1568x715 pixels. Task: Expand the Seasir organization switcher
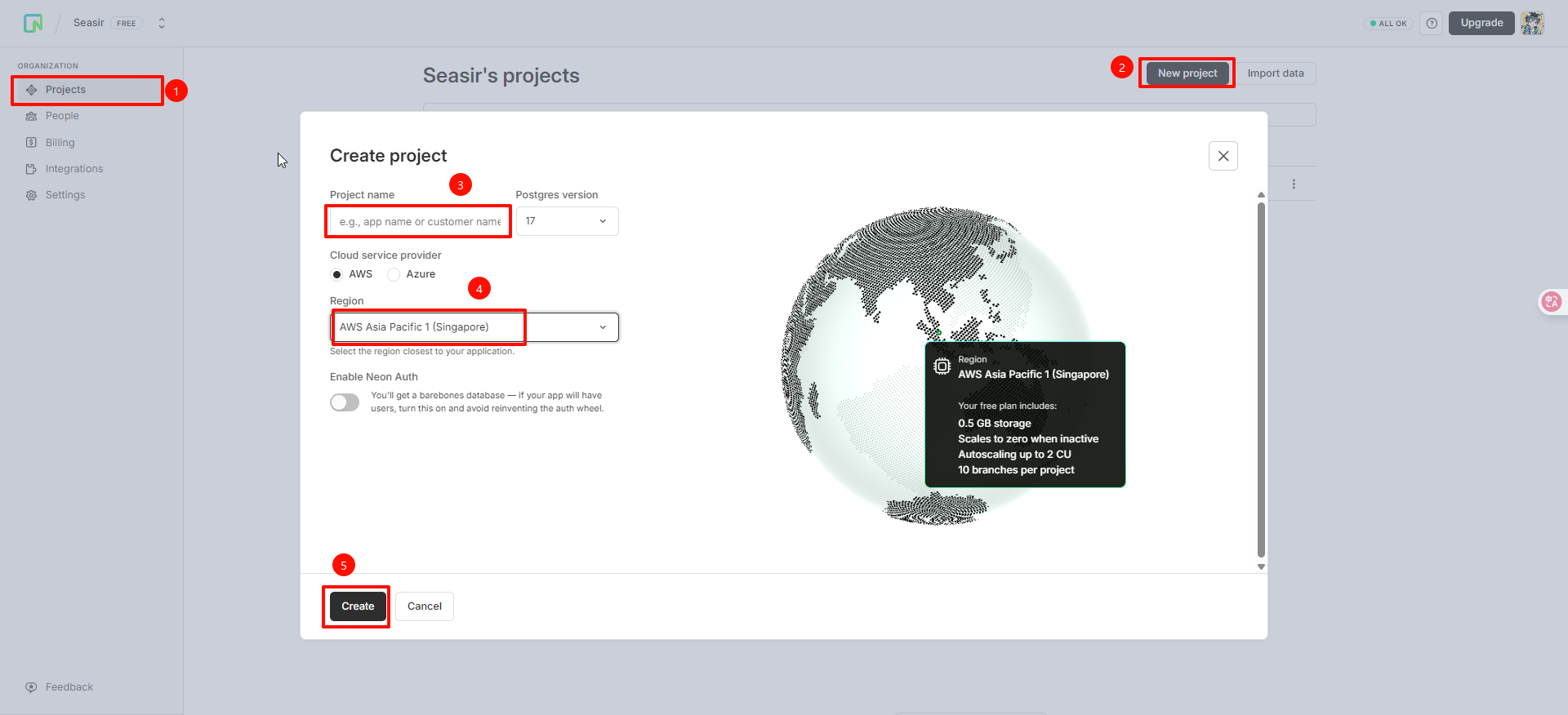coord(162,24)
